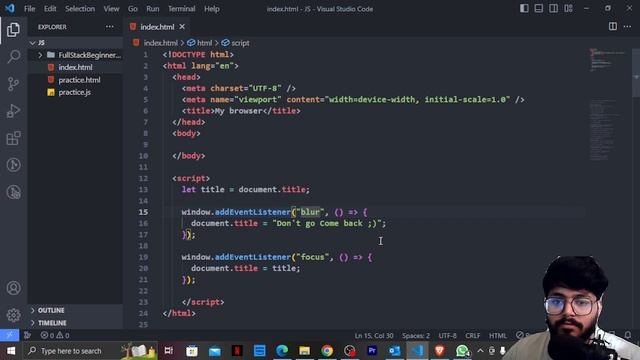Open editor More Actions ellipsis

pos(627,27)
